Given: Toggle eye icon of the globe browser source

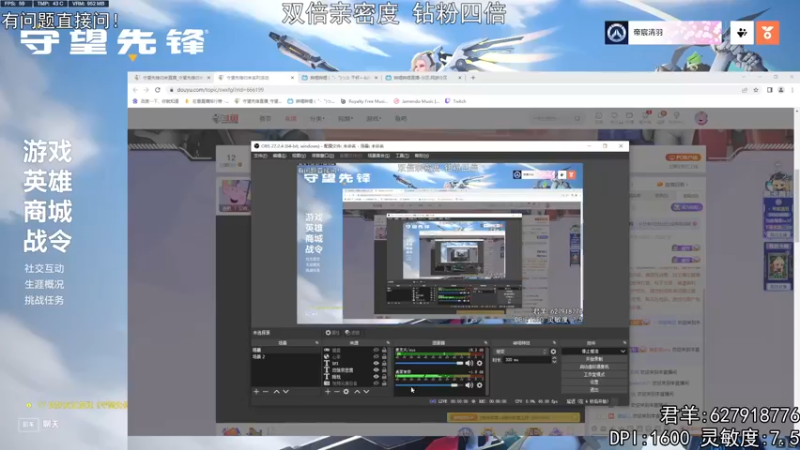Looking at the screenshot, I should pyautogui.click(x=376, y=357).
